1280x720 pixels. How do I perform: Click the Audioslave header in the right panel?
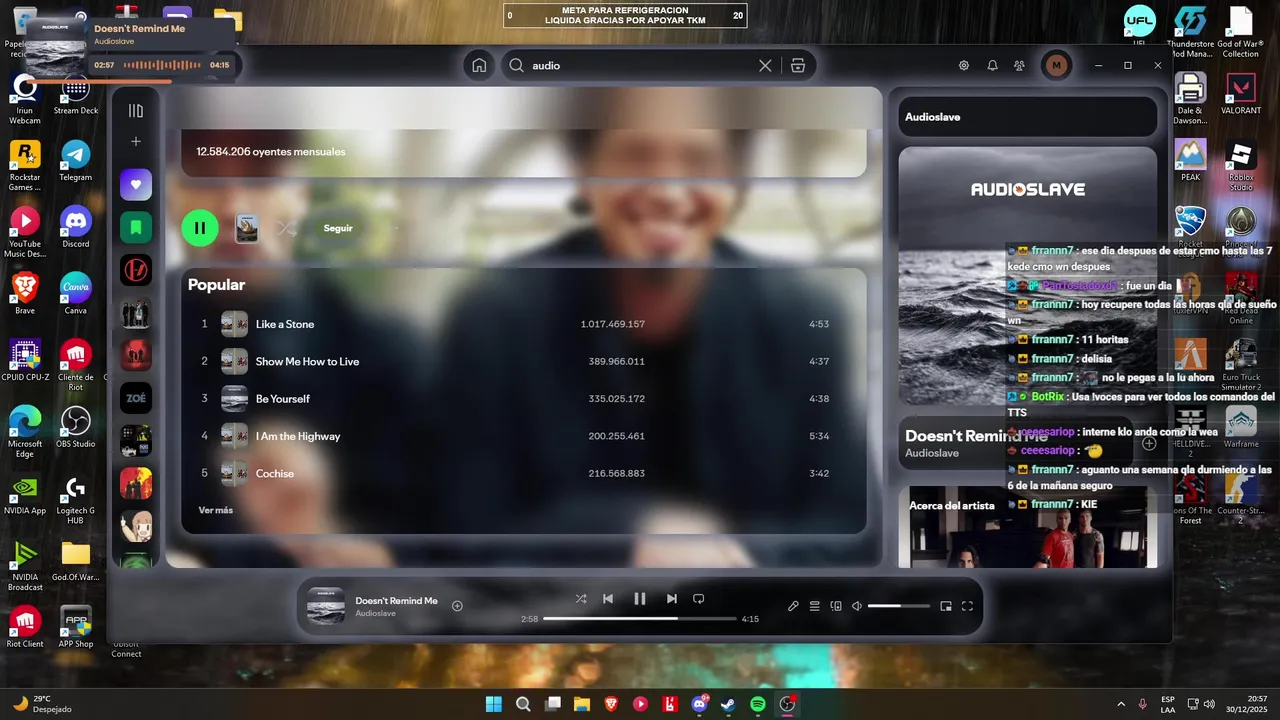[x=933, y=117]
